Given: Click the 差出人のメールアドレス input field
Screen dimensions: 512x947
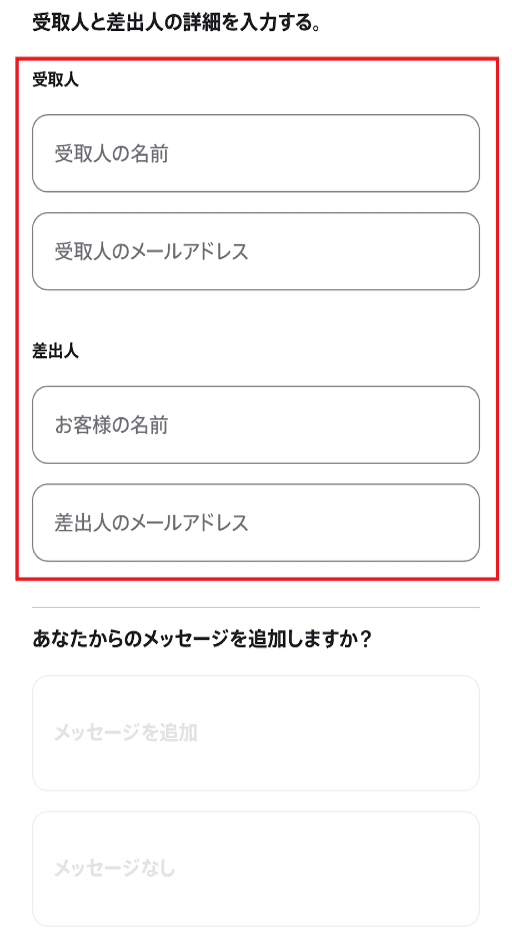Looking at the screenshot, I should [x=256, y=522].
